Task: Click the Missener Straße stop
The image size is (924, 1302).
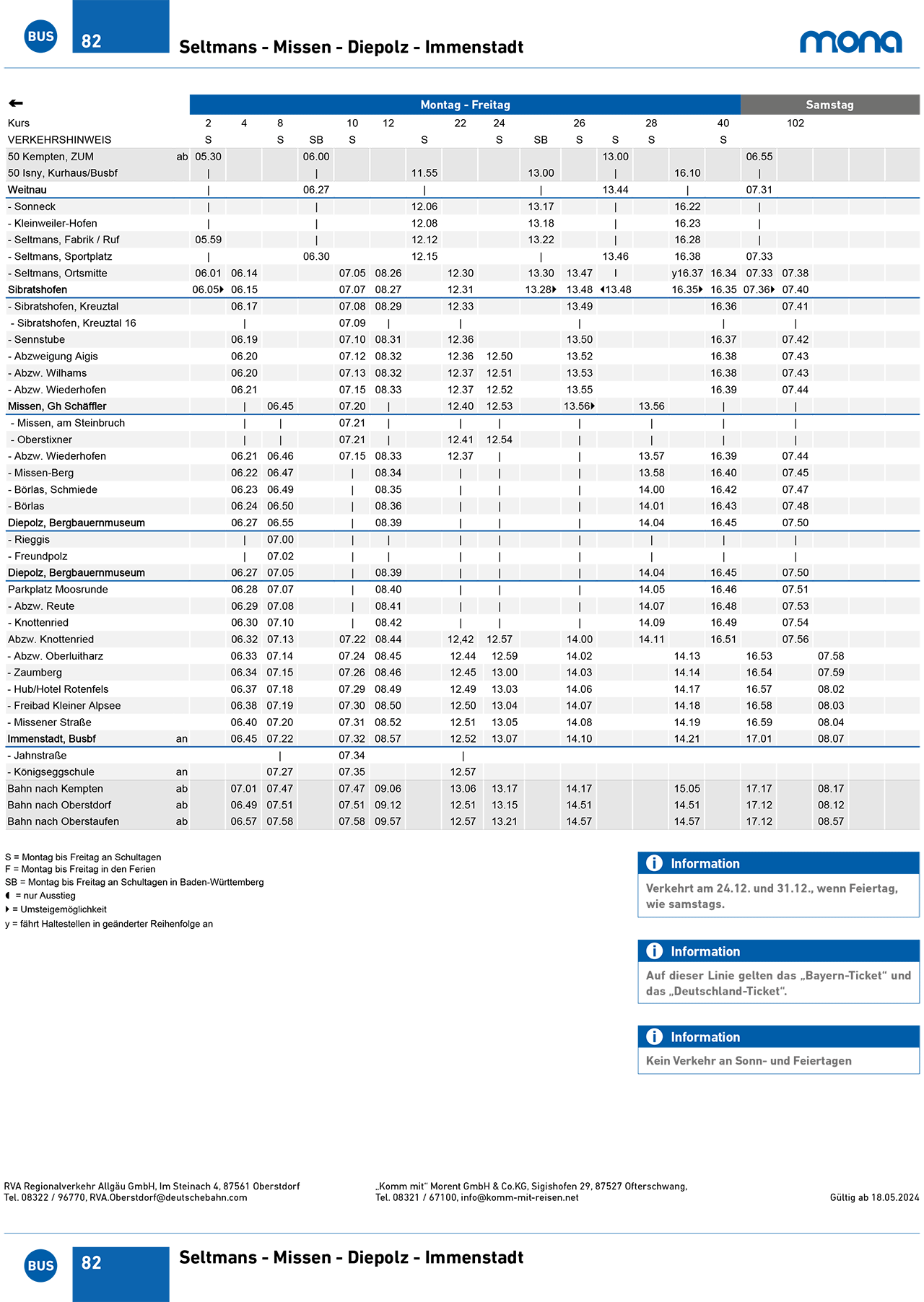Action: click(x=49, y=722)
